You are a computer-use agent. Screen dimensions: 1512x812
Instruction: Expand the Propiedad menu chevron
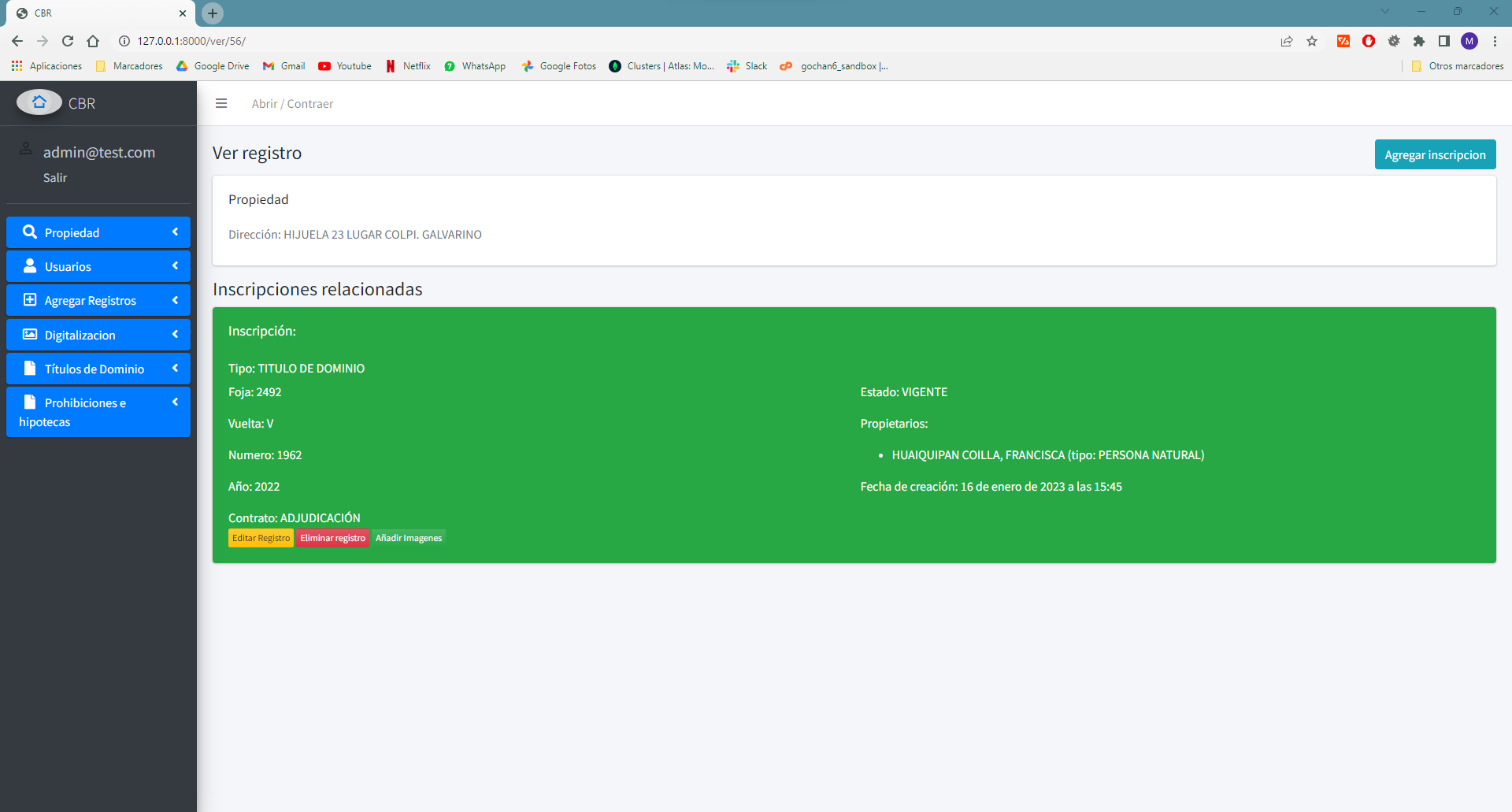coord(175,232)
